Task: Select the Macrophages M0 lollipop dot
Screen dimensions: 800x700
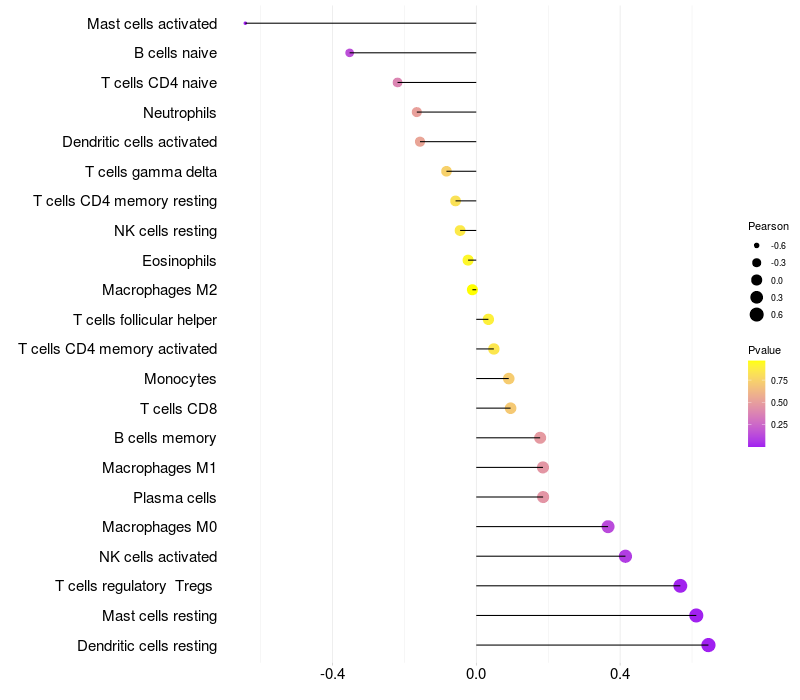Action: 608,527
